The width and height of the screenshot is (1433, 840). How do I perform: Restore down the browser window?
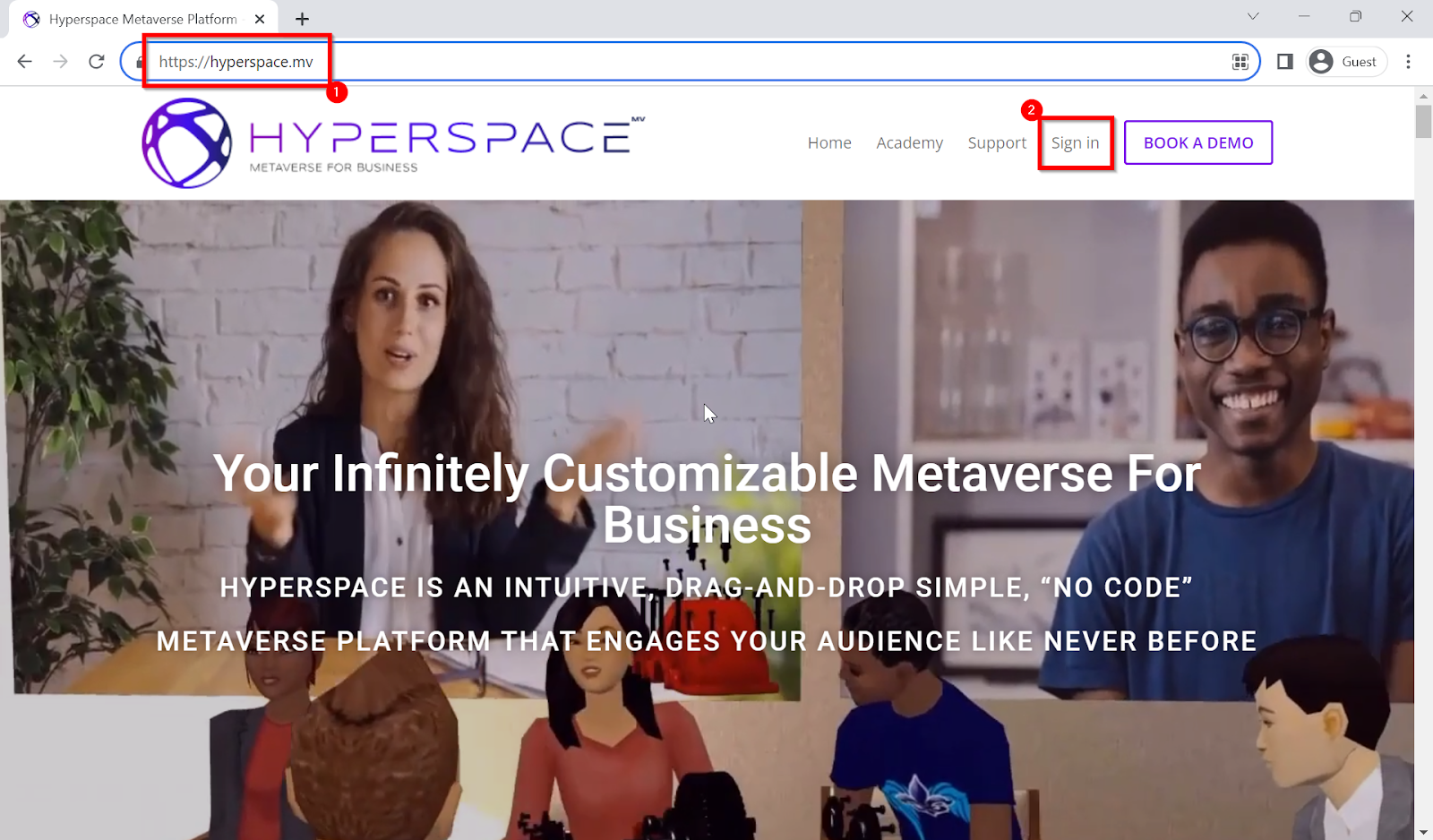[x=1355, y=16]
